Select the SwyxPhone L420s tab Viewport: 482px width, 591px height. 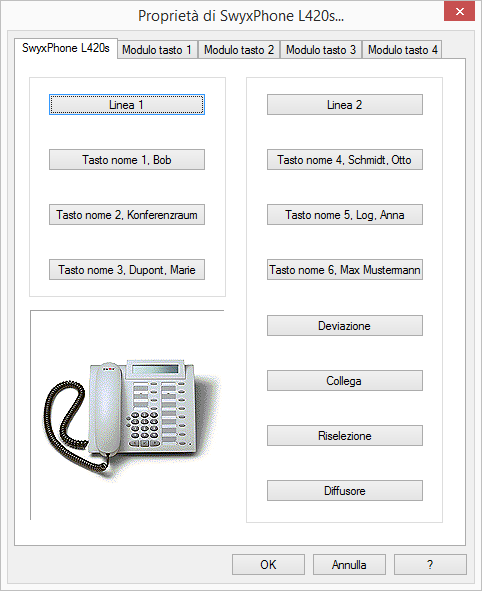(x=66, y=48)
